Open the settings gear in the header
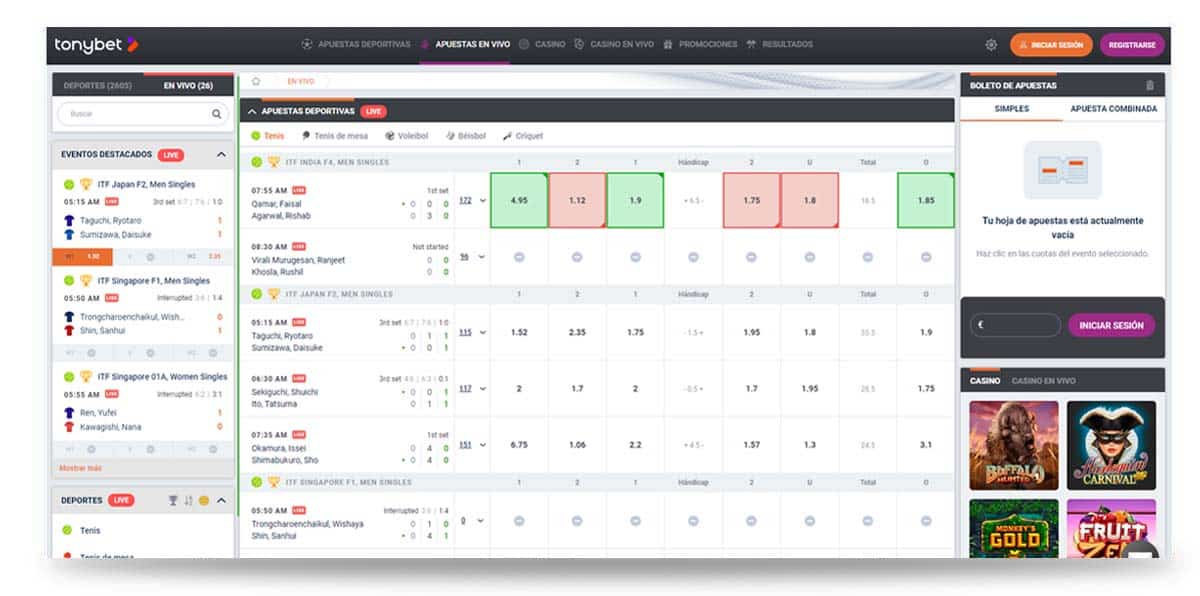Image resolution: width=1200 pixels, height=596 pixels. click(991, 45)
